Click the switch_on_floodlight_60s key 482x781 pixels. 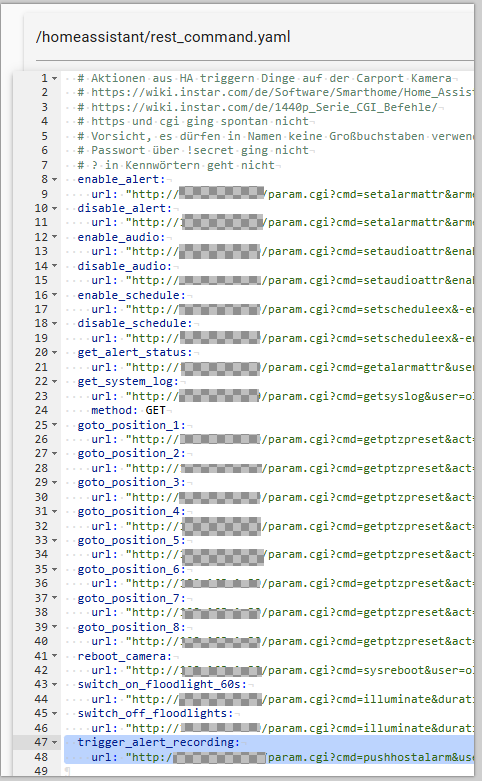click(x=162, y=685)
